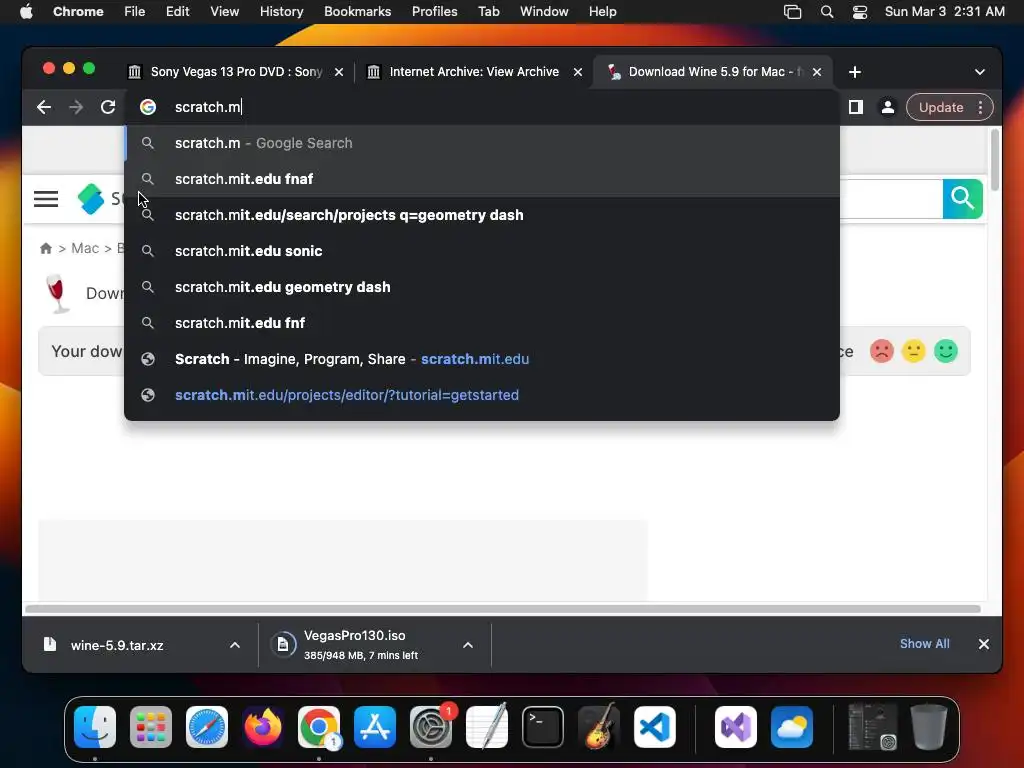Image resolution: width=1024 pixels, height=768 pixels.
Task: Select the Download Wine 5.9 for Mac tab
Action: click(x=712, y=72)
